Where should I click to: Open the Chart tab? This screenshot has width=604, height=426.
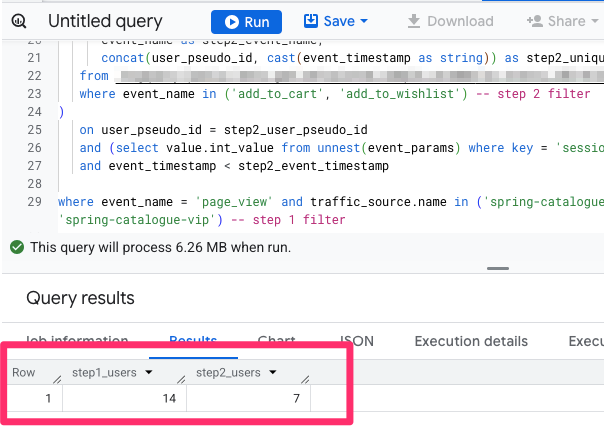coord(276,341)
